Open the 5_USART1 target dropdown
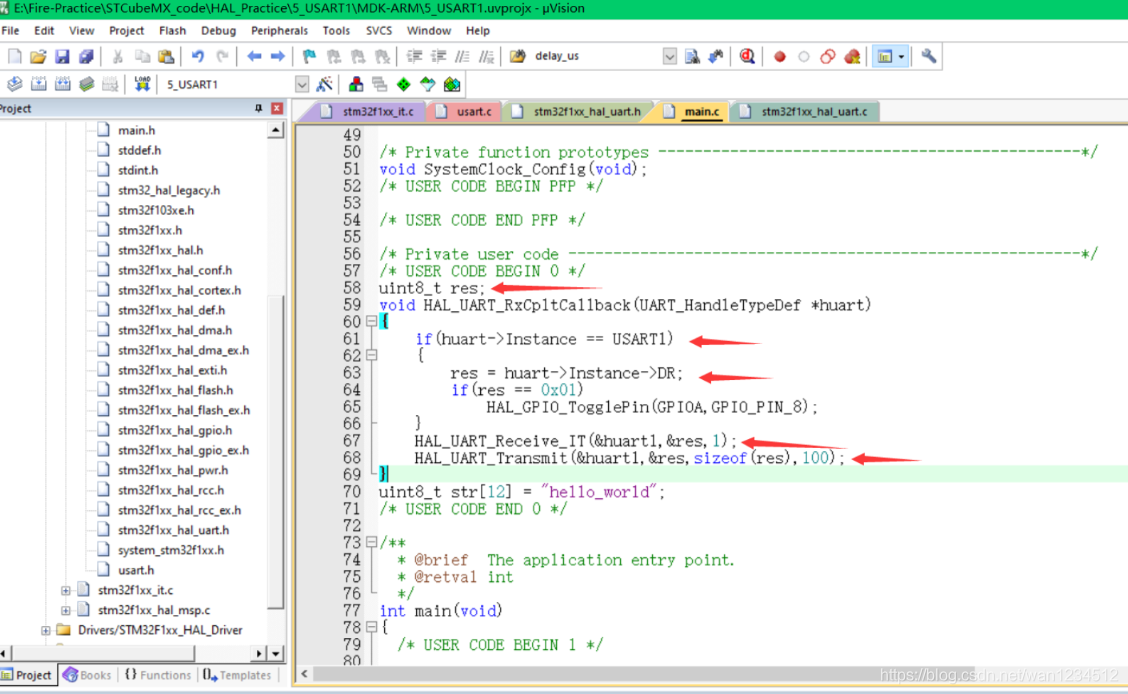This screenshot has width=1128, height=694. click(x=302, y=85)
